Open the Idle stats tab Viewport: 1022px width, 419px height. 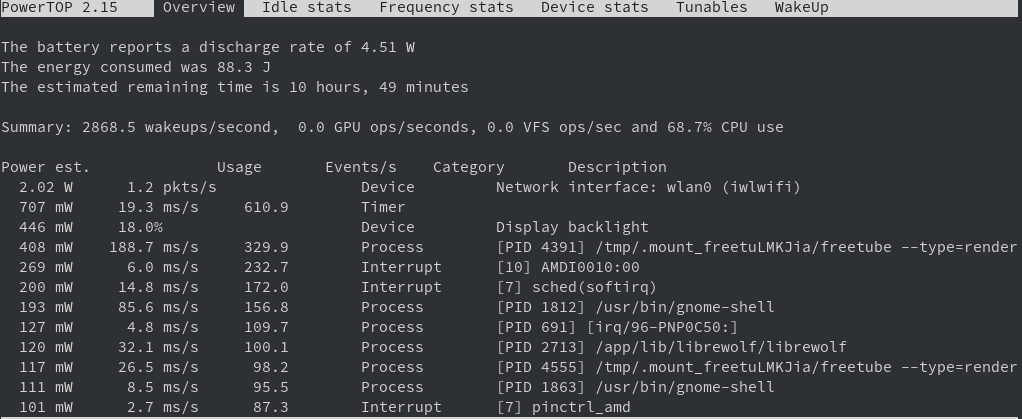[x=306, y=8]
